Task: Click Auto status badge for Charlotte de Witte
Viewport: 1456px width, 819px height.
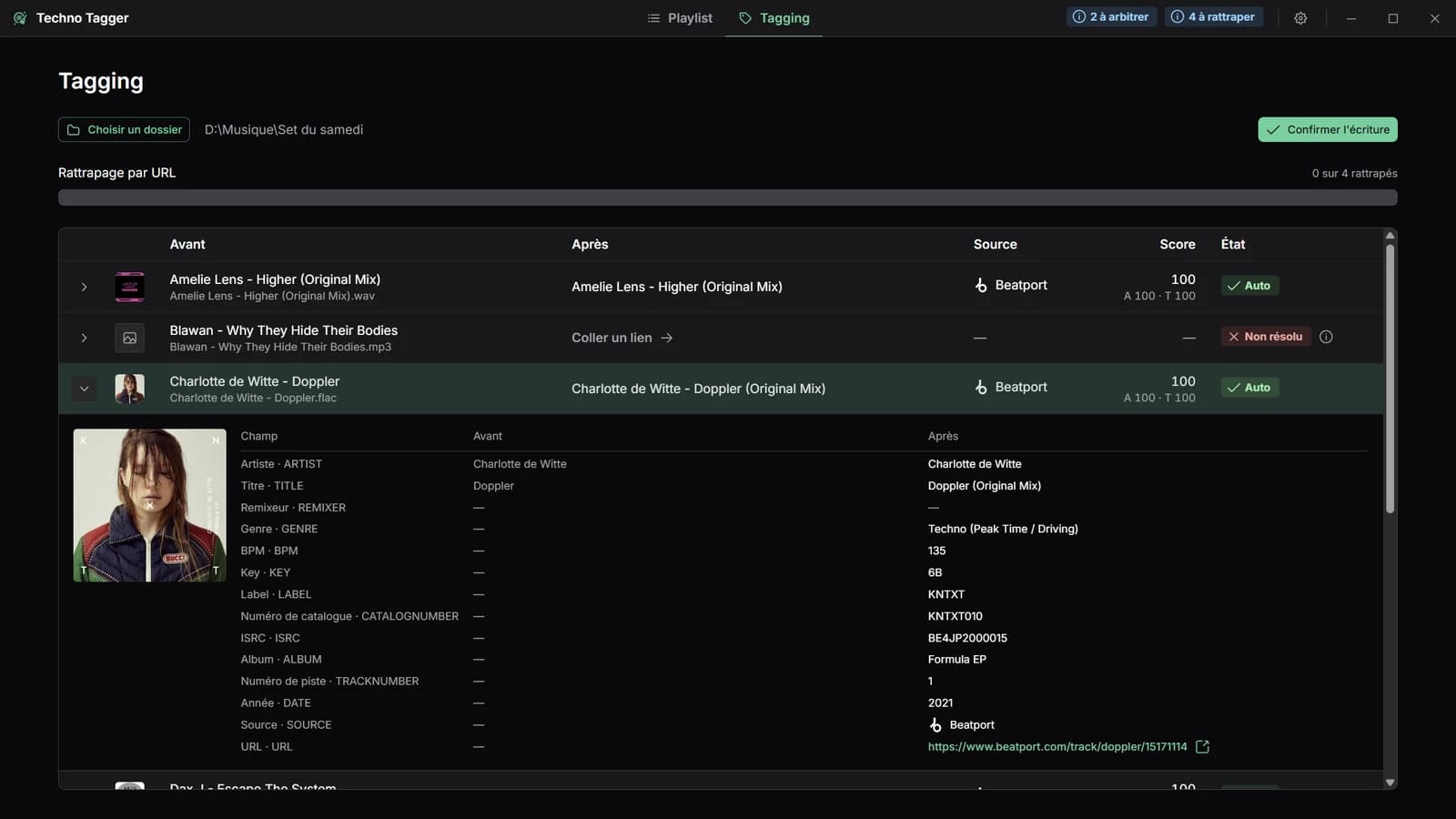Action: [1249, 388]
